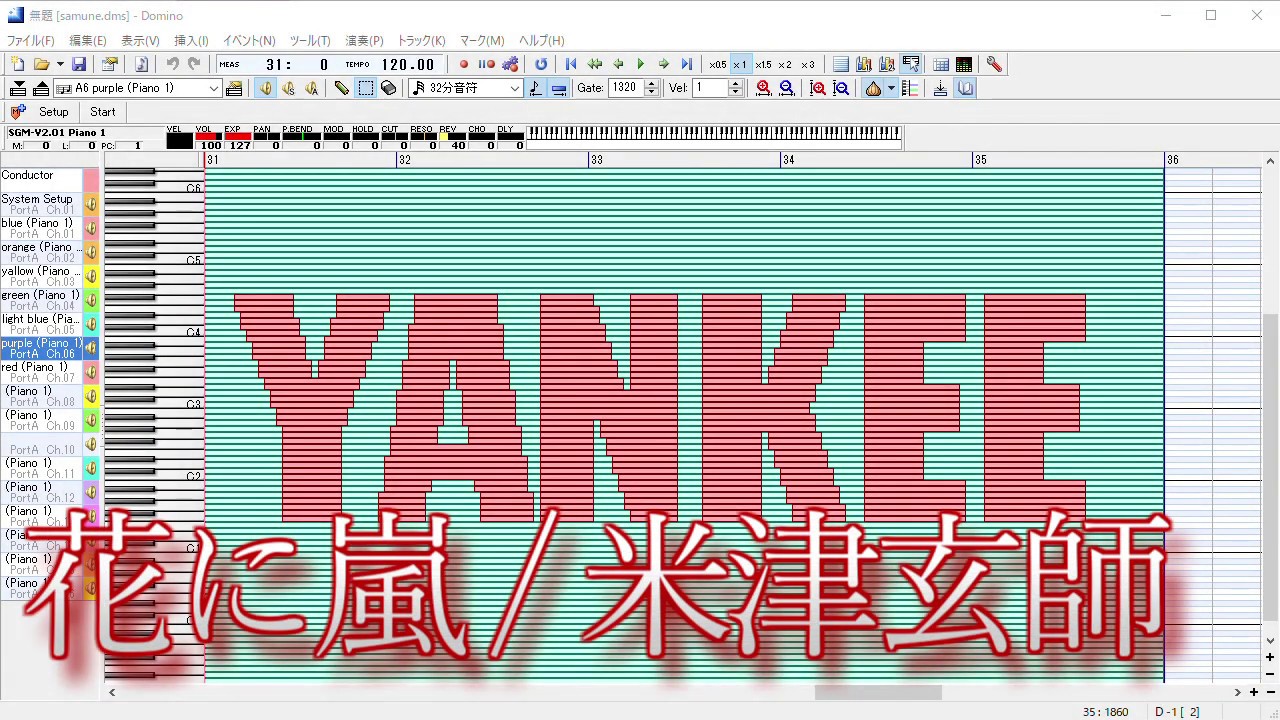This screenshot has height=720, width=1280.
Task: Open the level meter mixer icon
Action: tap(964, 64)
